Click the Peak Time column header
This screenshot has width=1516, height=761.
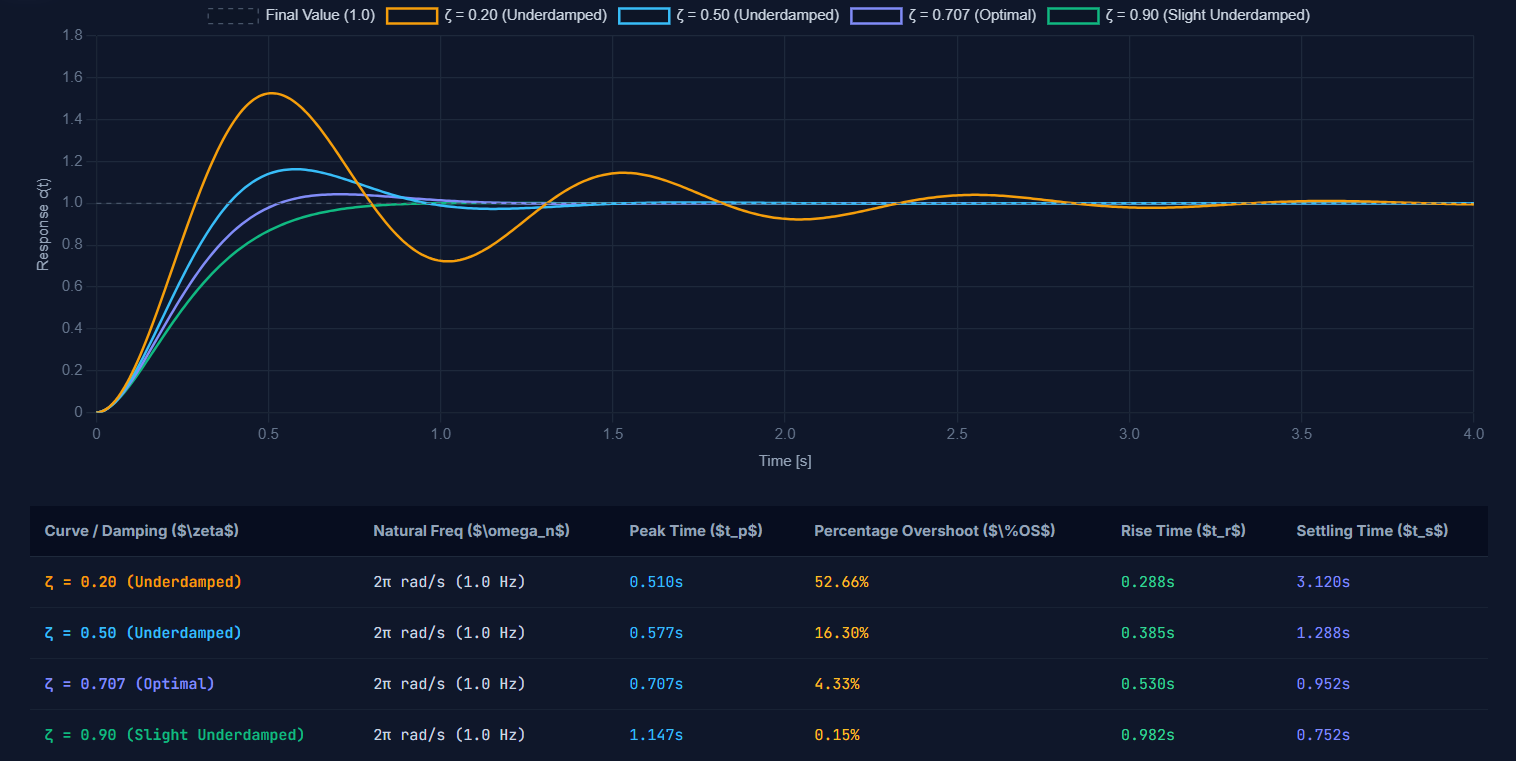tap(696, 531)
